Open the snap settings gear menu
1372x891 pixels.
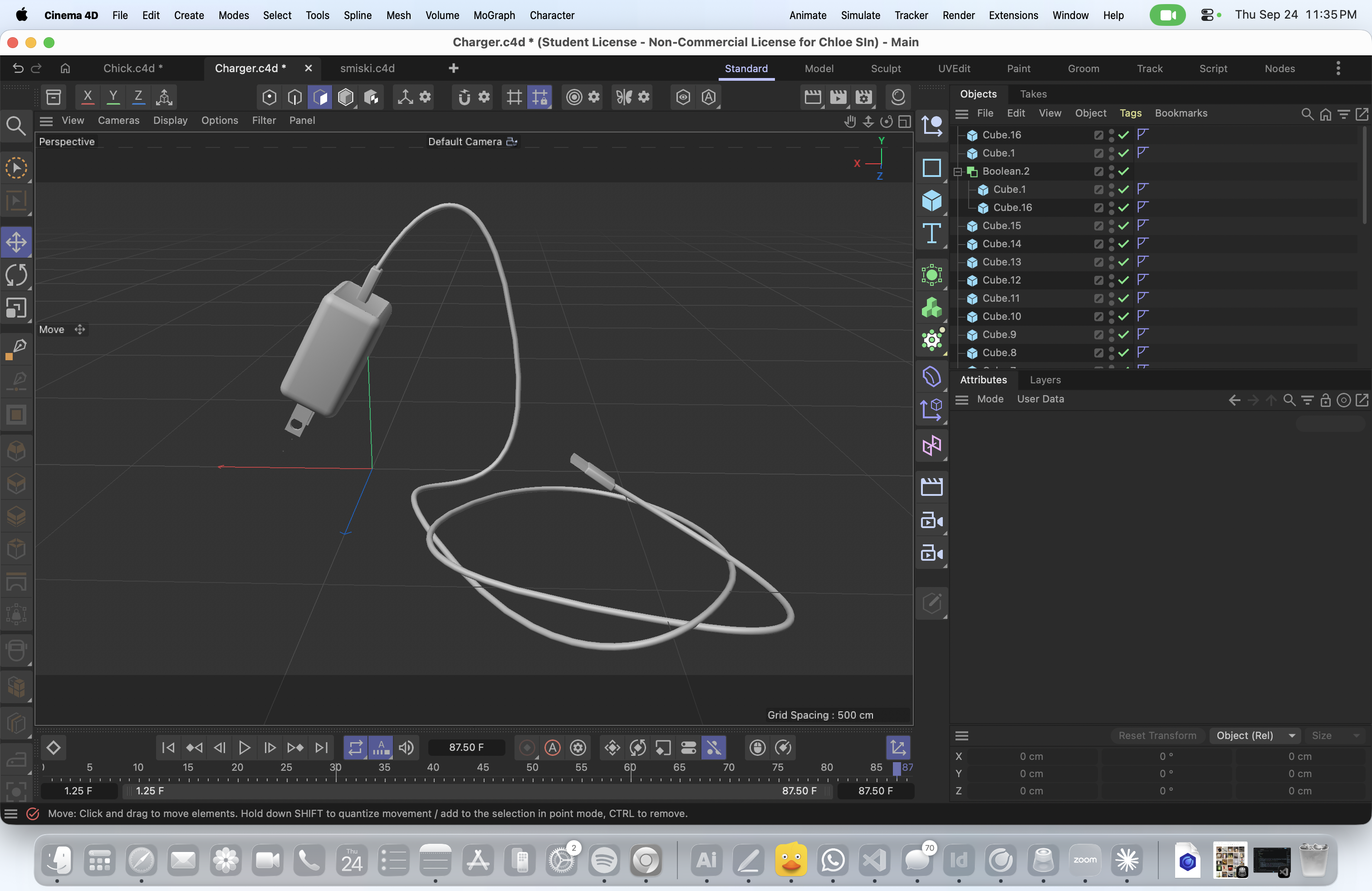484,97
